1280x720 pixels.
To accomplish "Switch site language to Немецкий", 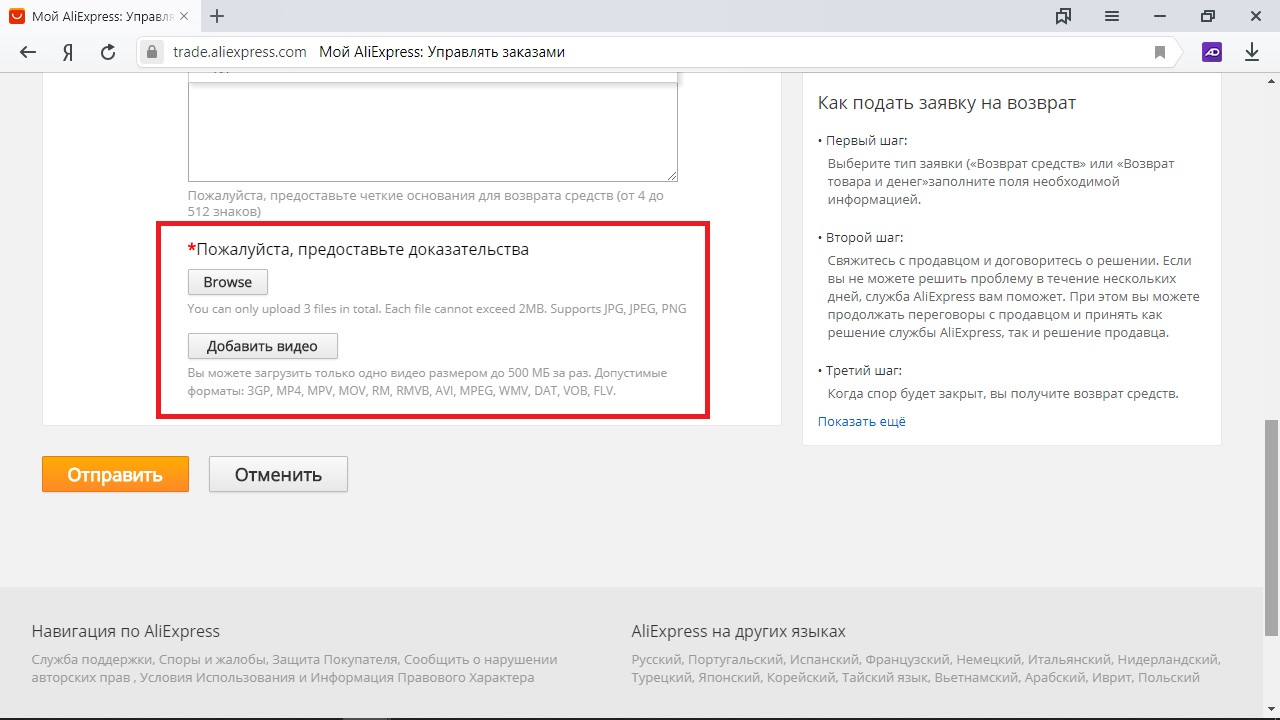I will (989, 660).
